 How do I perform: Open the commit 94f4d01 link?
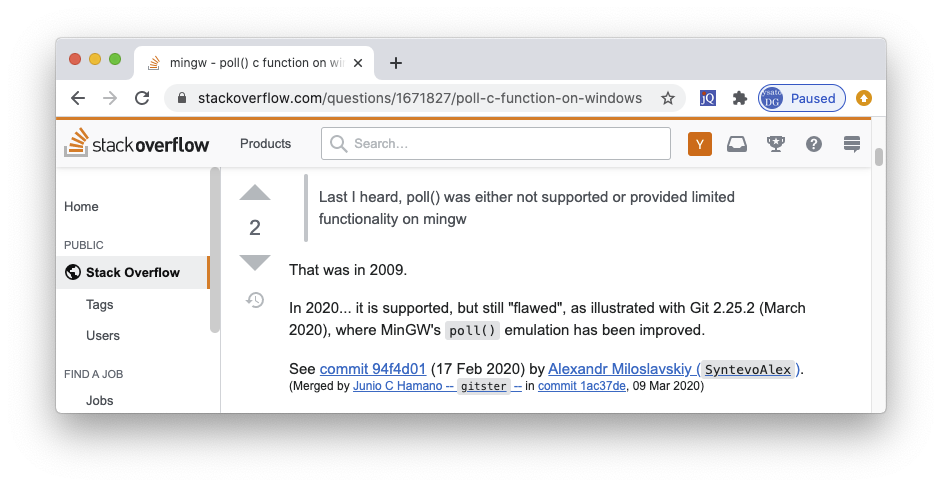click(372, 369)
